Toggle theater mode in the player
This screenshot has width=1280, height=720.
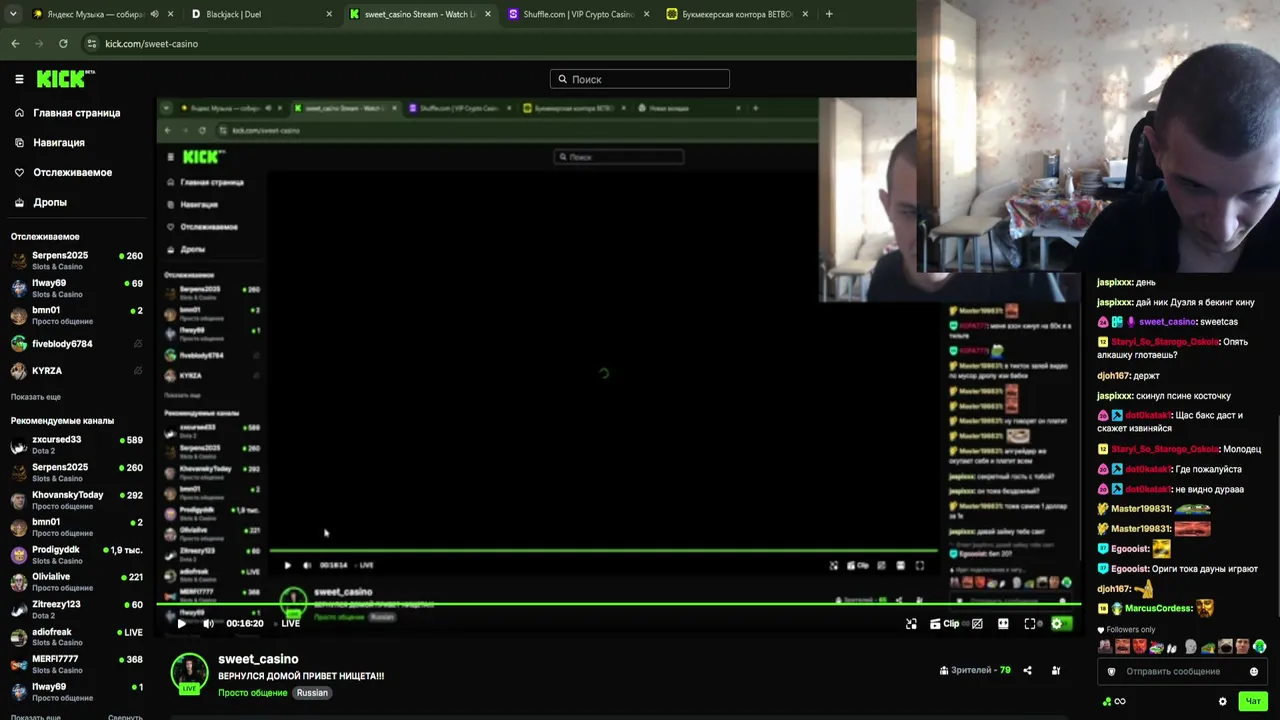1003,624
